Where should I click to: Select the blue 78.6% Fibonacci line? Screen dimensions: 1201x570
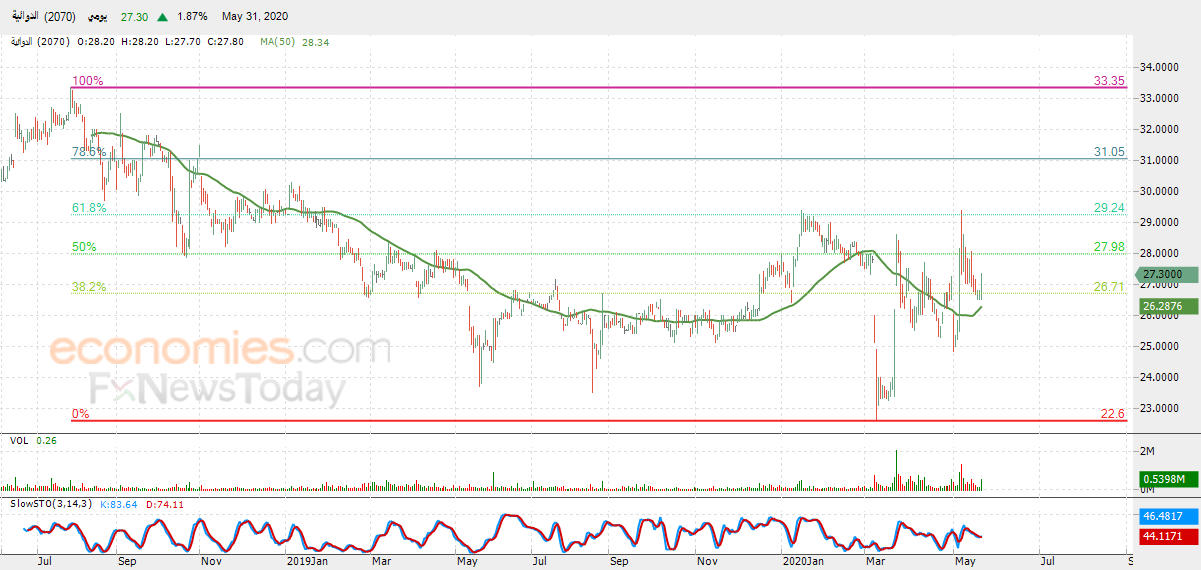pos(600,158)
